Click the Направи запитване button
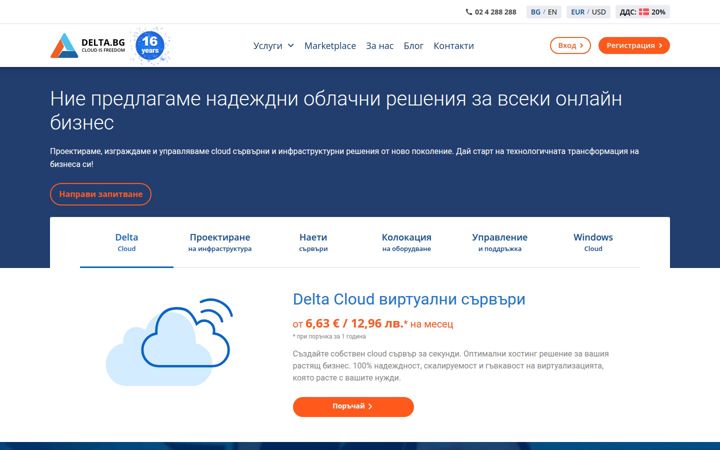The height and width of the screenshot is (450, 720). [x=101, y=194]
